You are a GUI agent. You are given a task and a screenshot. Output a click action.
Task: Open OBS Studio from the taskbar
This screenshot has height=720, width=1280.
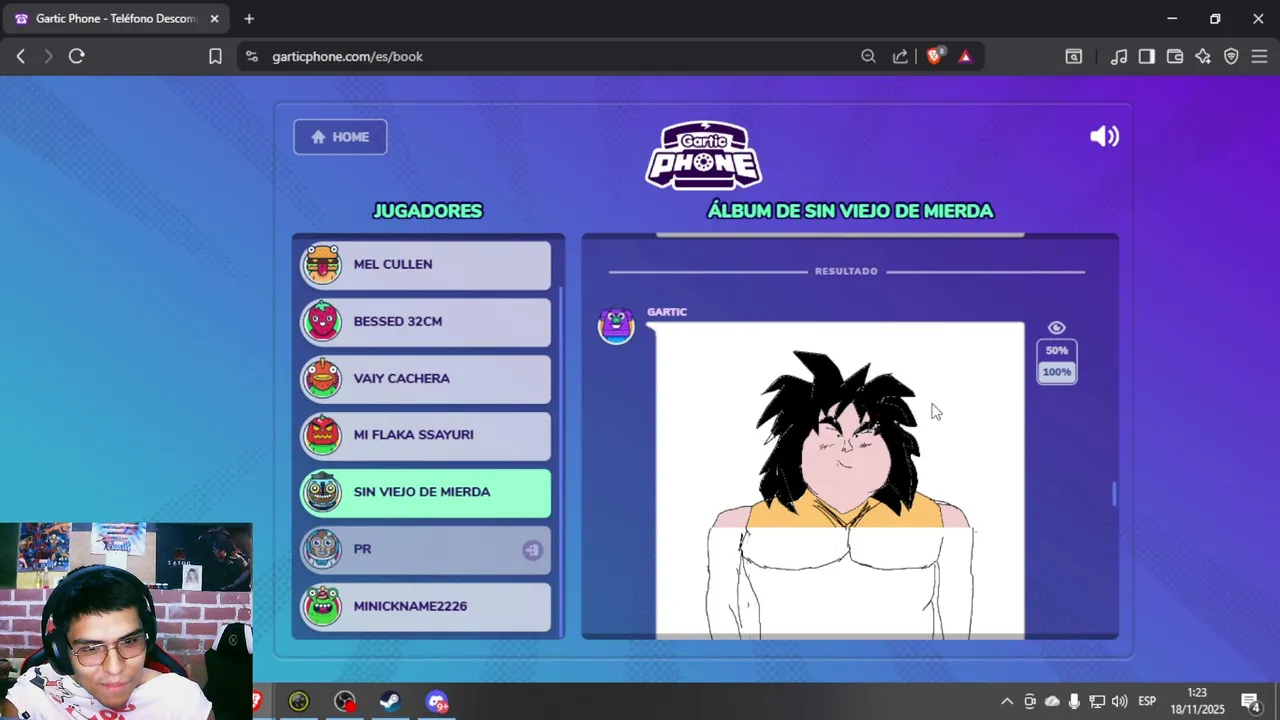(345, 702)
